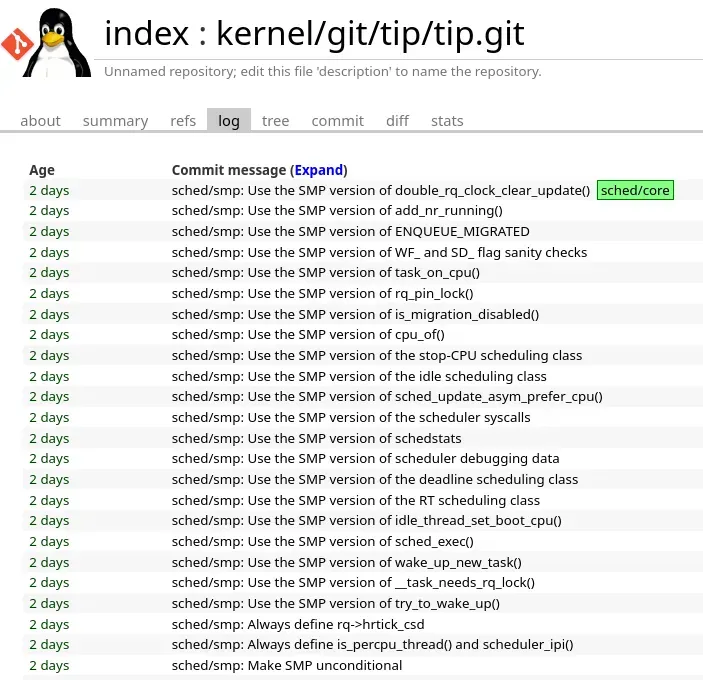
Task: Open the commit tab
Action: pos(338,121)
